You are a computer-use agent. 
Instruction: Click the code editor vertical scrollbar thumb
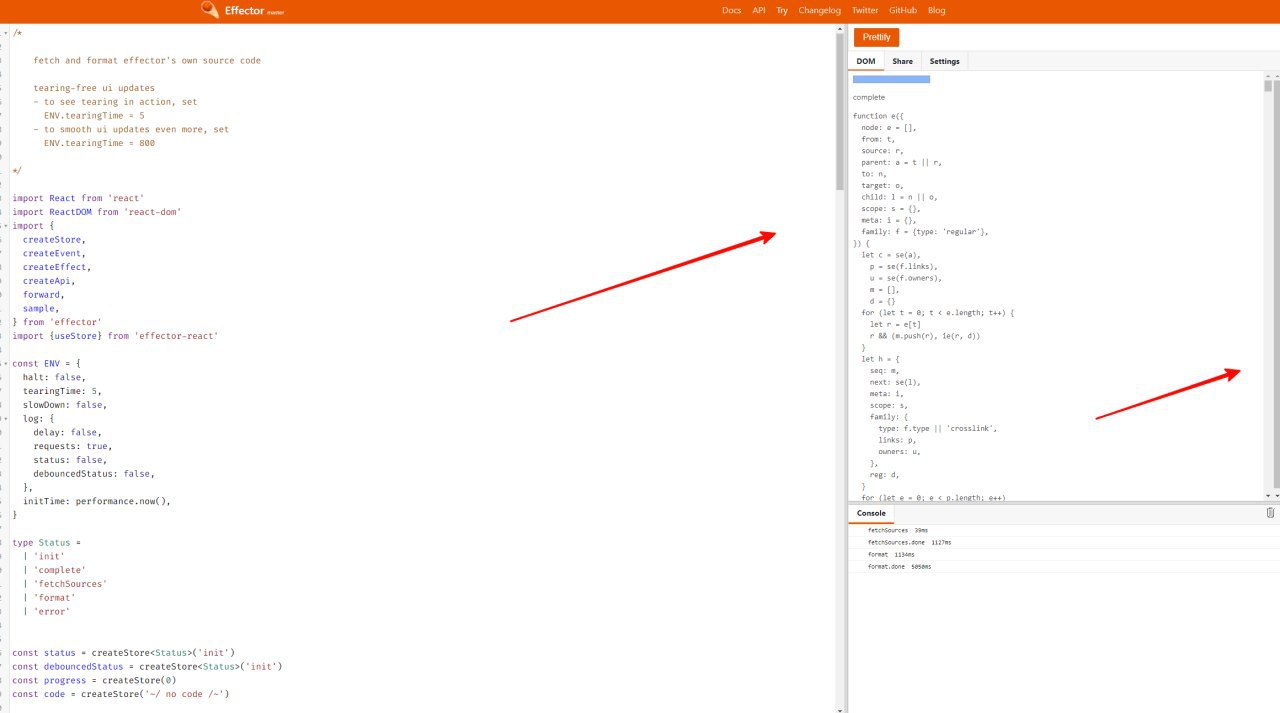pyautogui.click(x=840, y=110)
